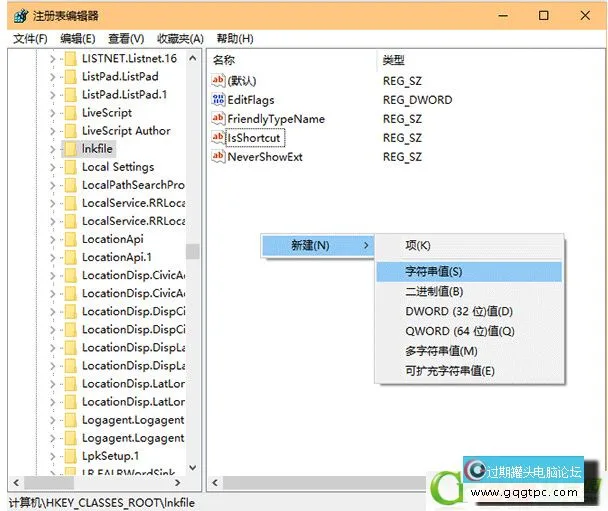Image resolution: width=608 pixels, height=511 pixels.
Task: Select the FriendlyTypeName value name
Action: coord(276,119)
